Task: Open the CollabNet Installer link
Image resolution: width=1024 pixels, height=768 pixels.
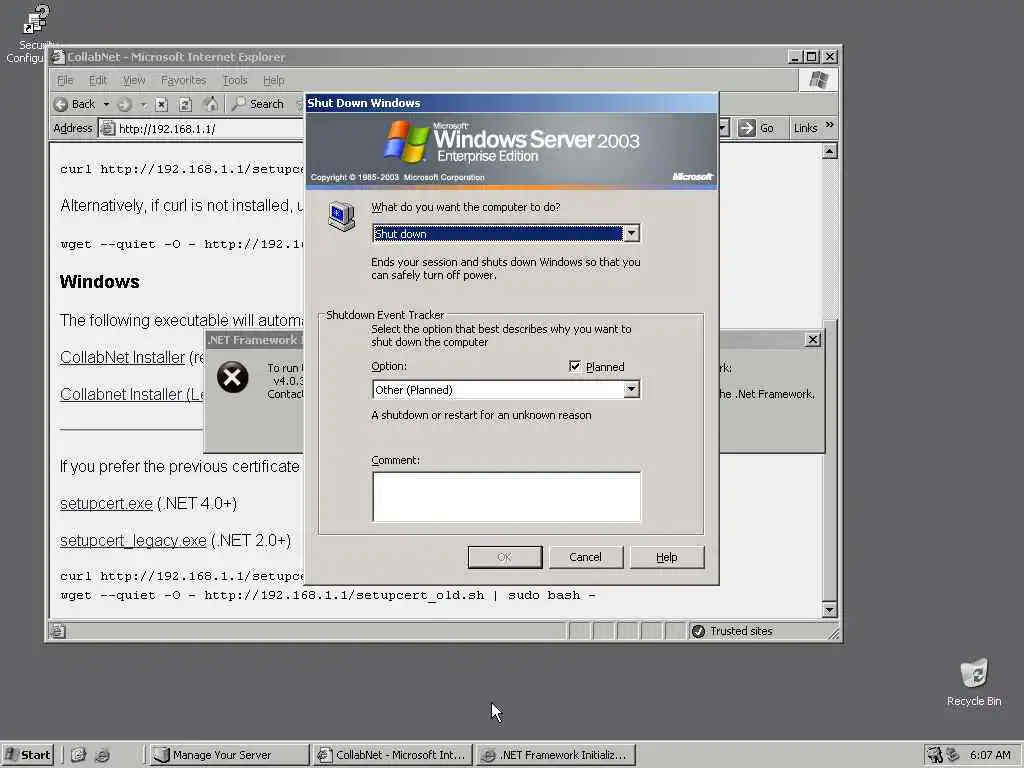Action: coord(122,357)
